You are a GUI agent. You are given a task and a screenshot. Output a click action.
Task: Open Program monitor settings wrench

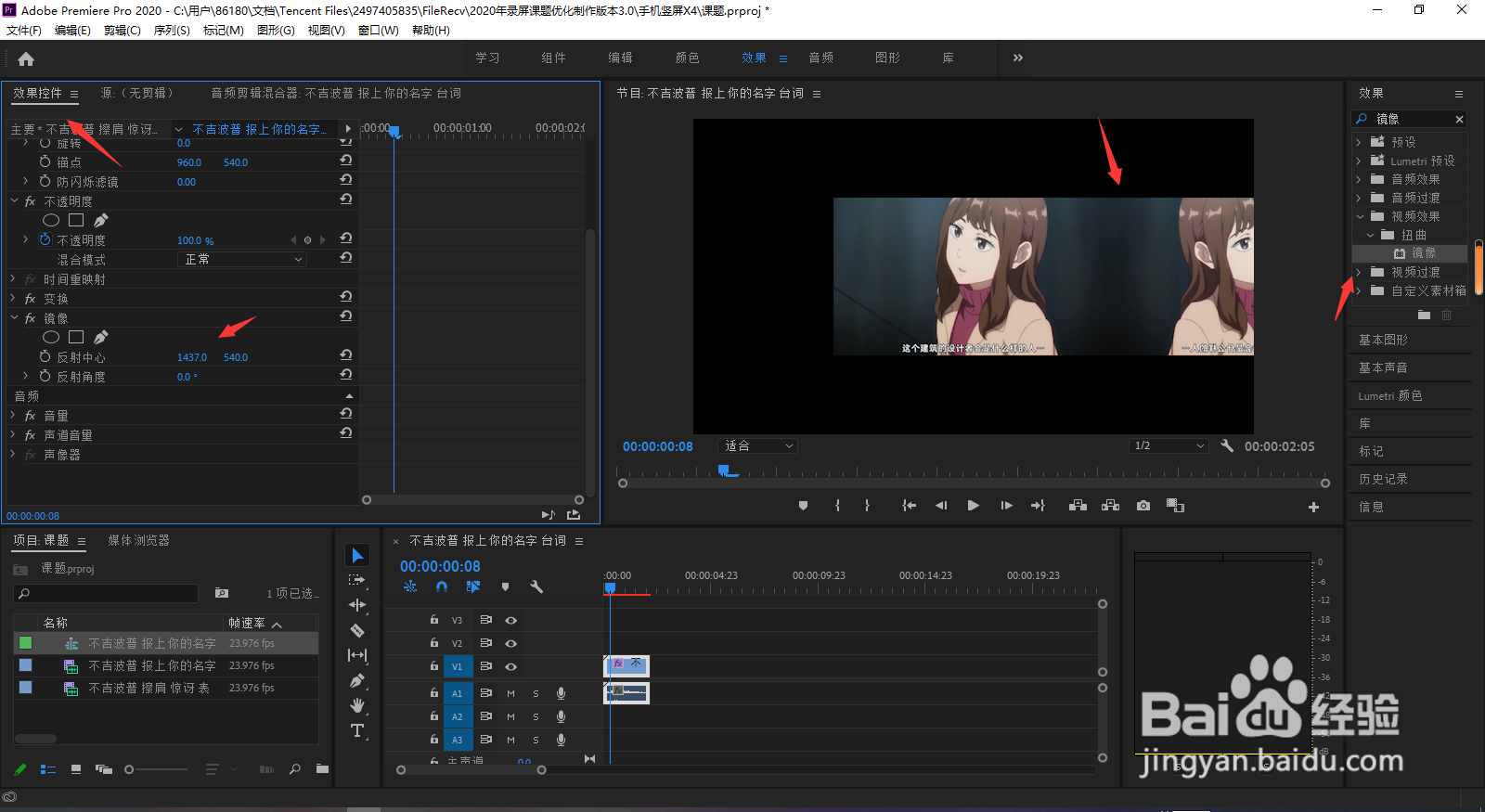tap(1227, 446)
